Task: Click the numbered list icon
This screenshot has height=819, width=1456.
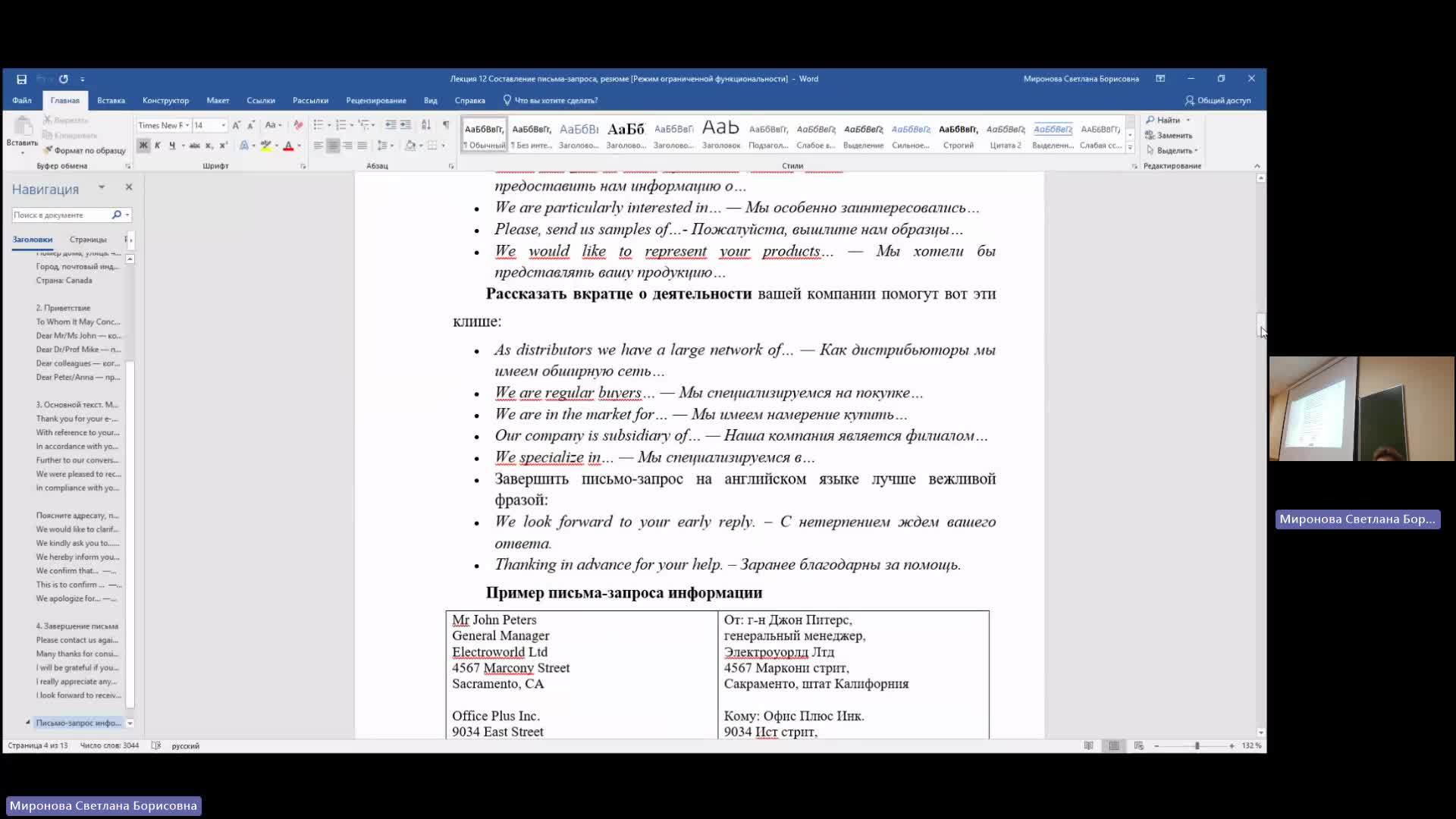Action: point(341,125)
